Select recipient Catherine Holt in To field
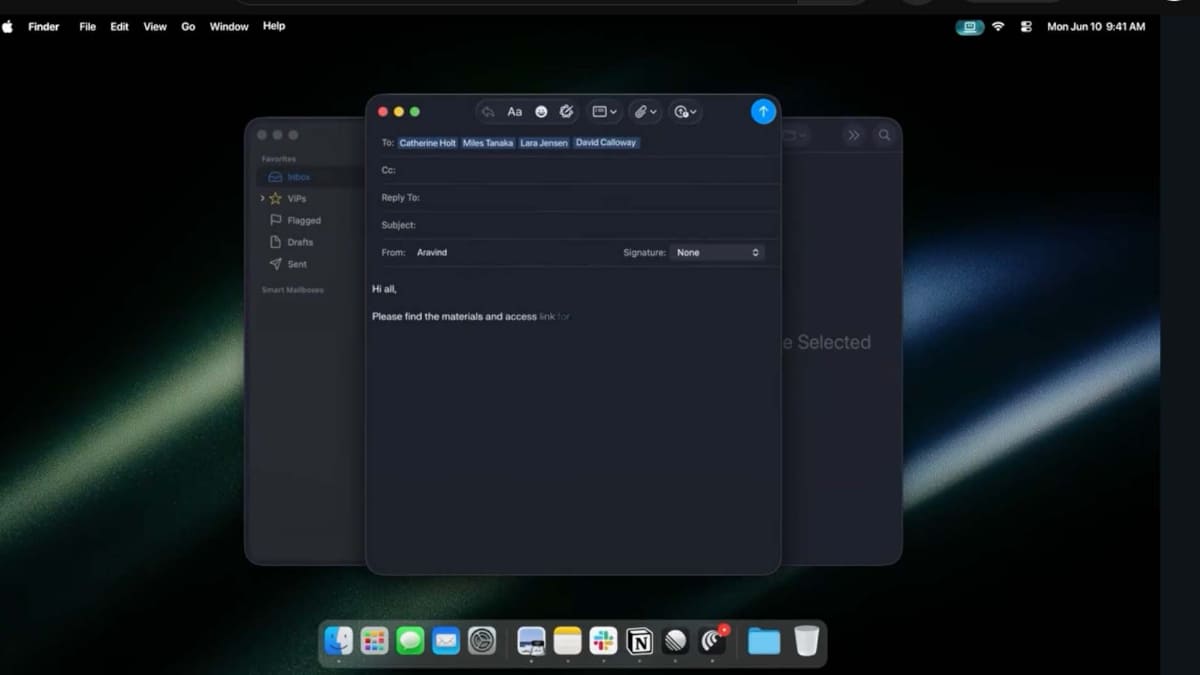The height and width of the screenshot is (675, 1200). point(427,143)
